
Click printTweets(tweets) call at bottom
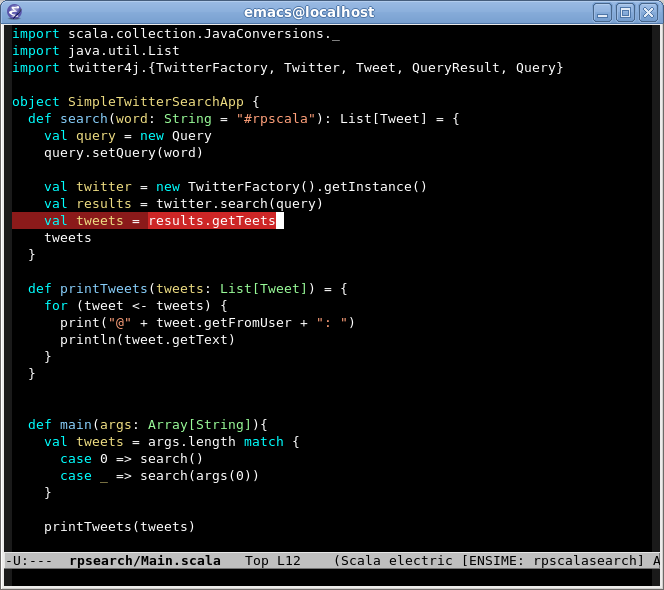(119, 526)
